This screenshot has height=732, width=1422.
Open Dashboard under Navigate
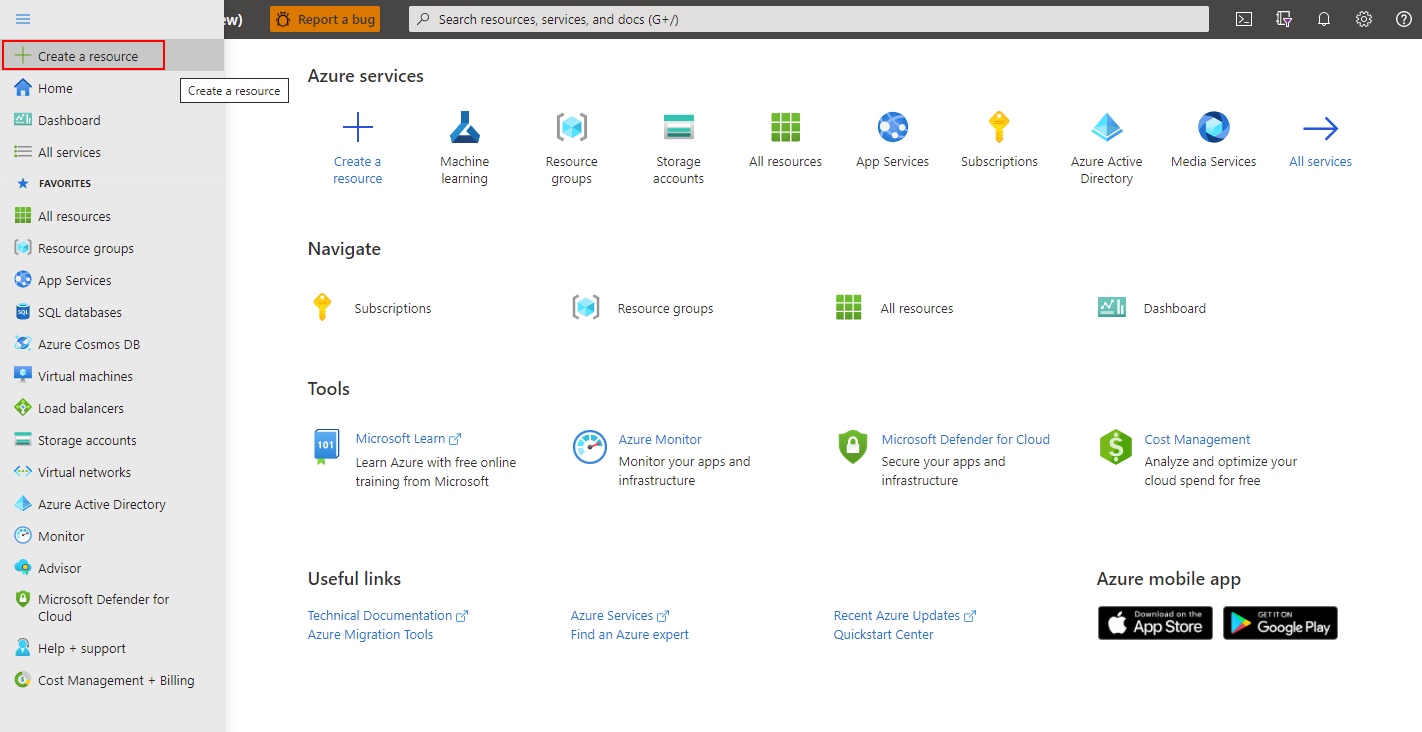[x=1152, y=308]
